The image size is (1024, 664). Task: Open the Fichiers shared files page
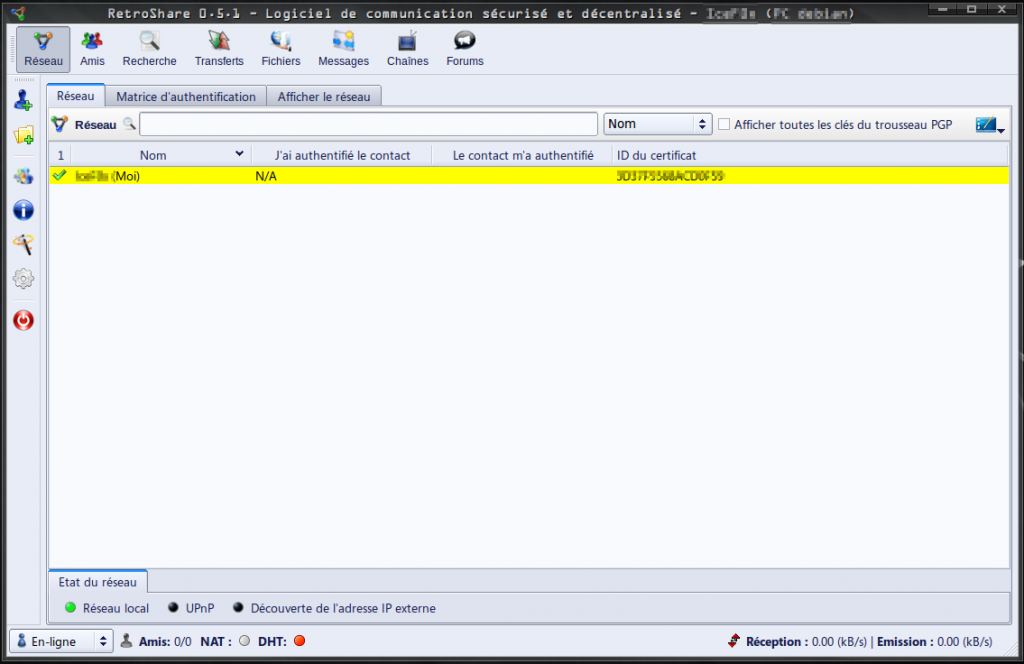(x=281, y=49)
